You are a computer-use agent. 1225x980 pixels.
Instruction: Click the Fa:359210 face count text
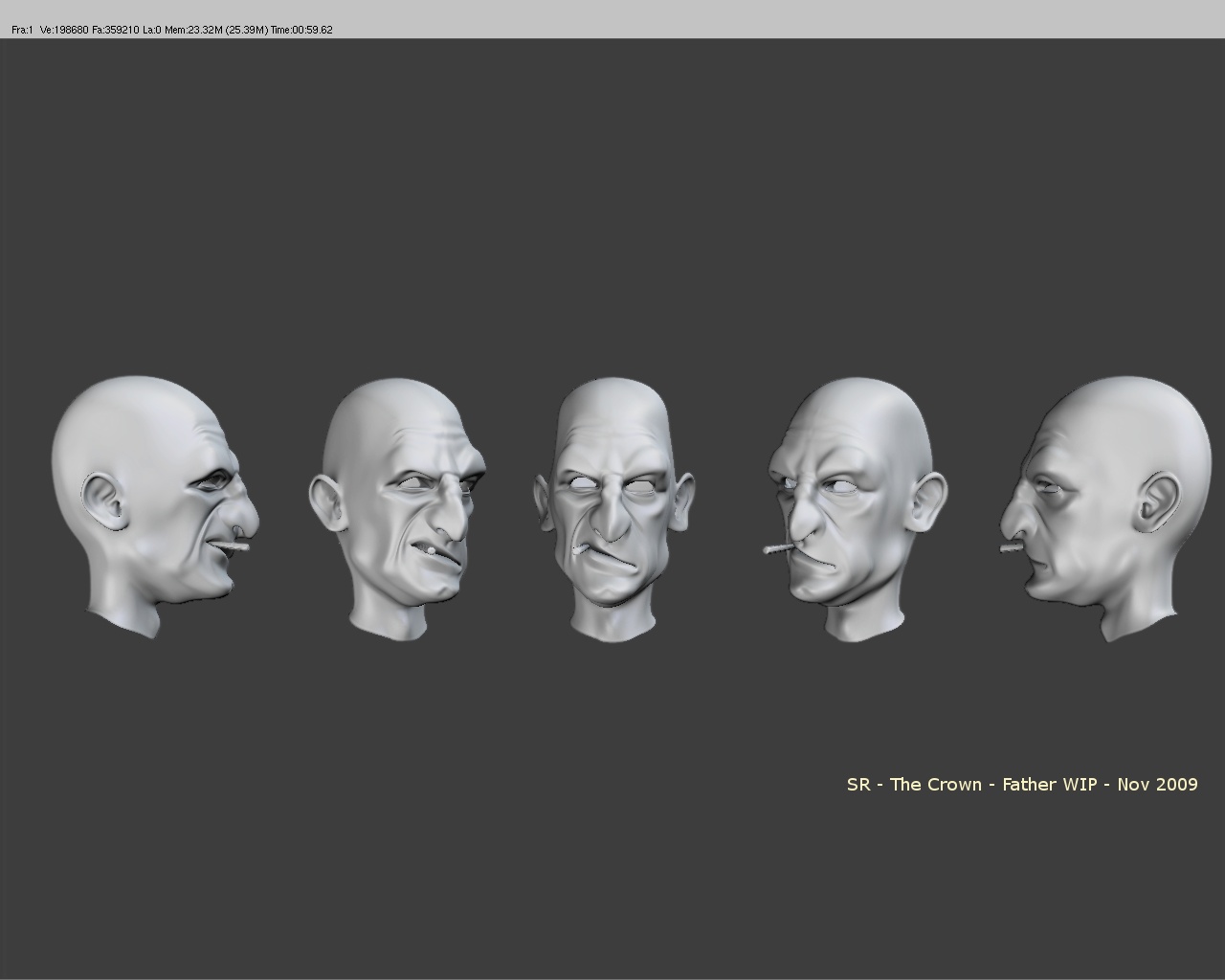tap(115, 30)
